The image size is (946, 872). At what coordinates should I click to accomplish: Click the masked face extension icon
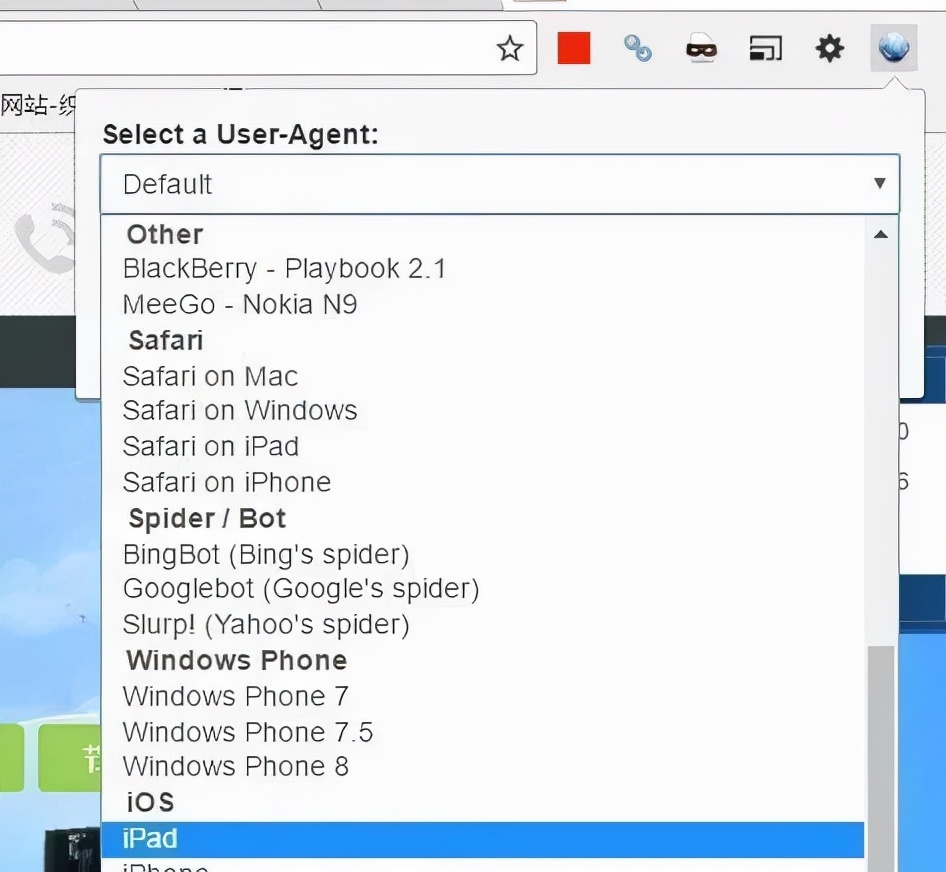coord(702,48)
